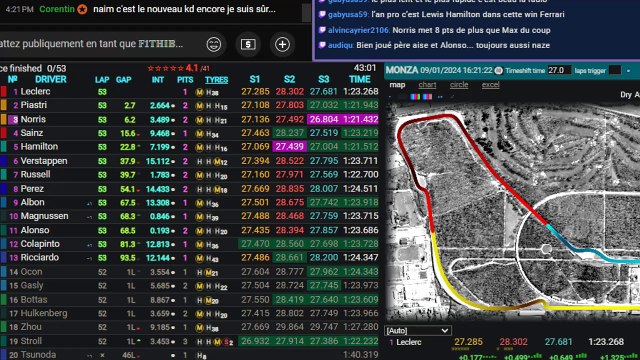This screenshot has width=640, height=360.
Task: Click the S1 sector column header
Action: coord(254,80)
